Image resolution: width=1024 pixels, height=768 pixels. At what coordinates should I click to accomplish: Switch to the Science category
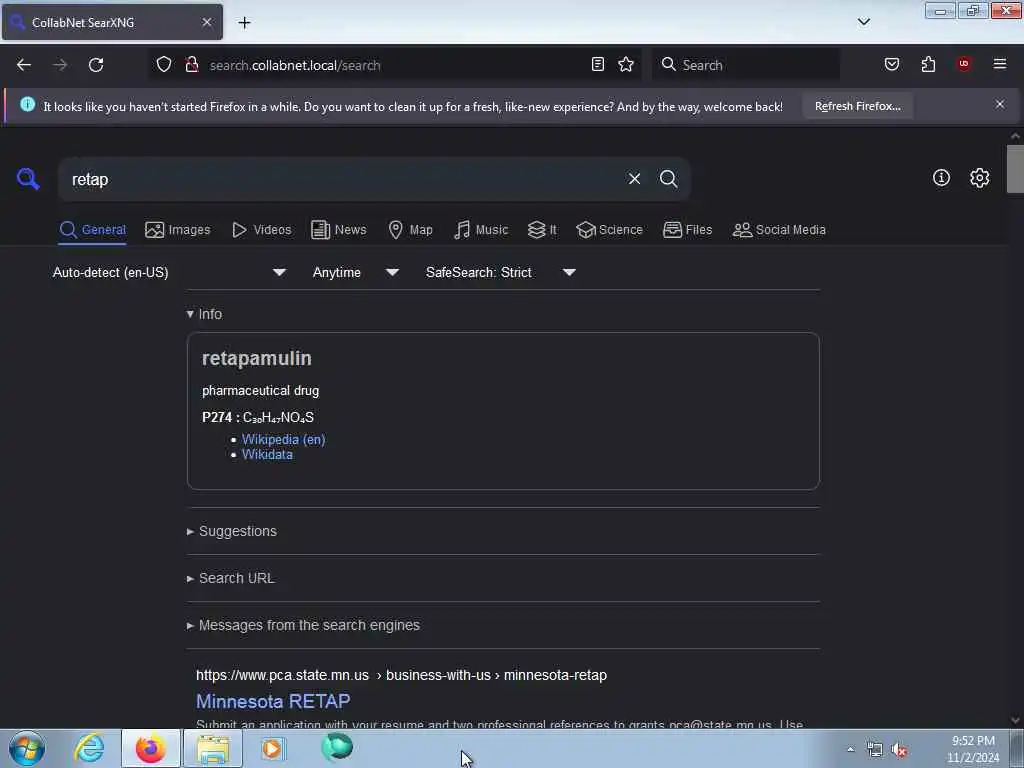pyautogui.click(x=609, y=230)
